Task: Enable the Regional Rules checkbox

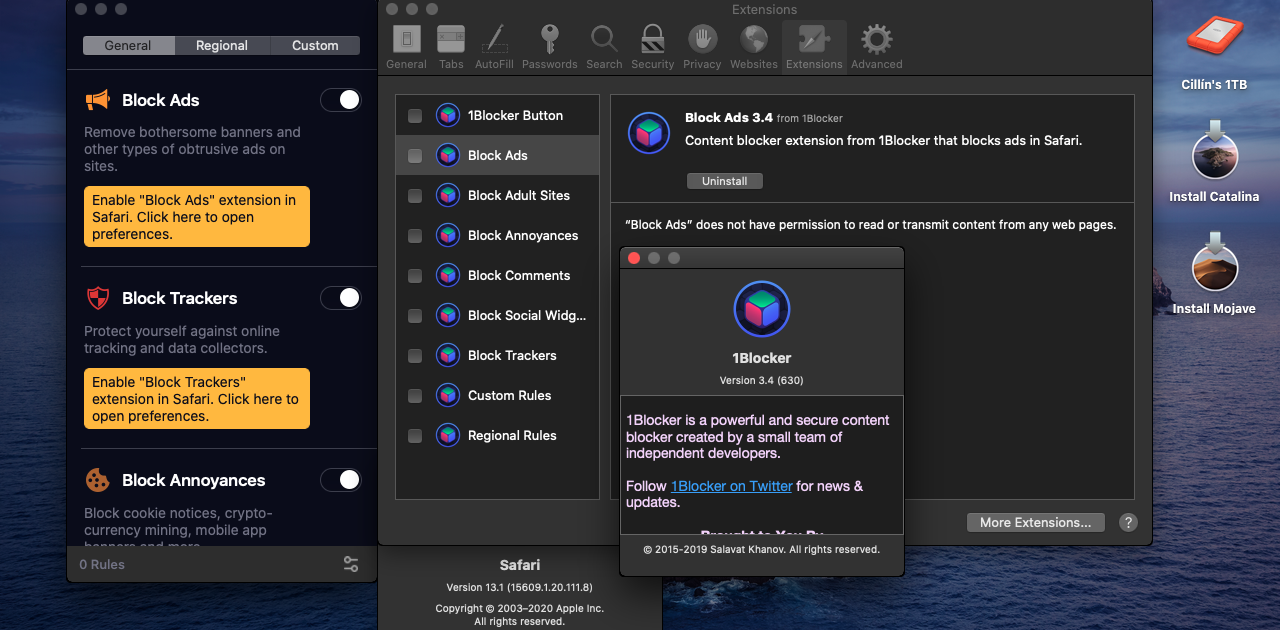Action: click(415, 436)
